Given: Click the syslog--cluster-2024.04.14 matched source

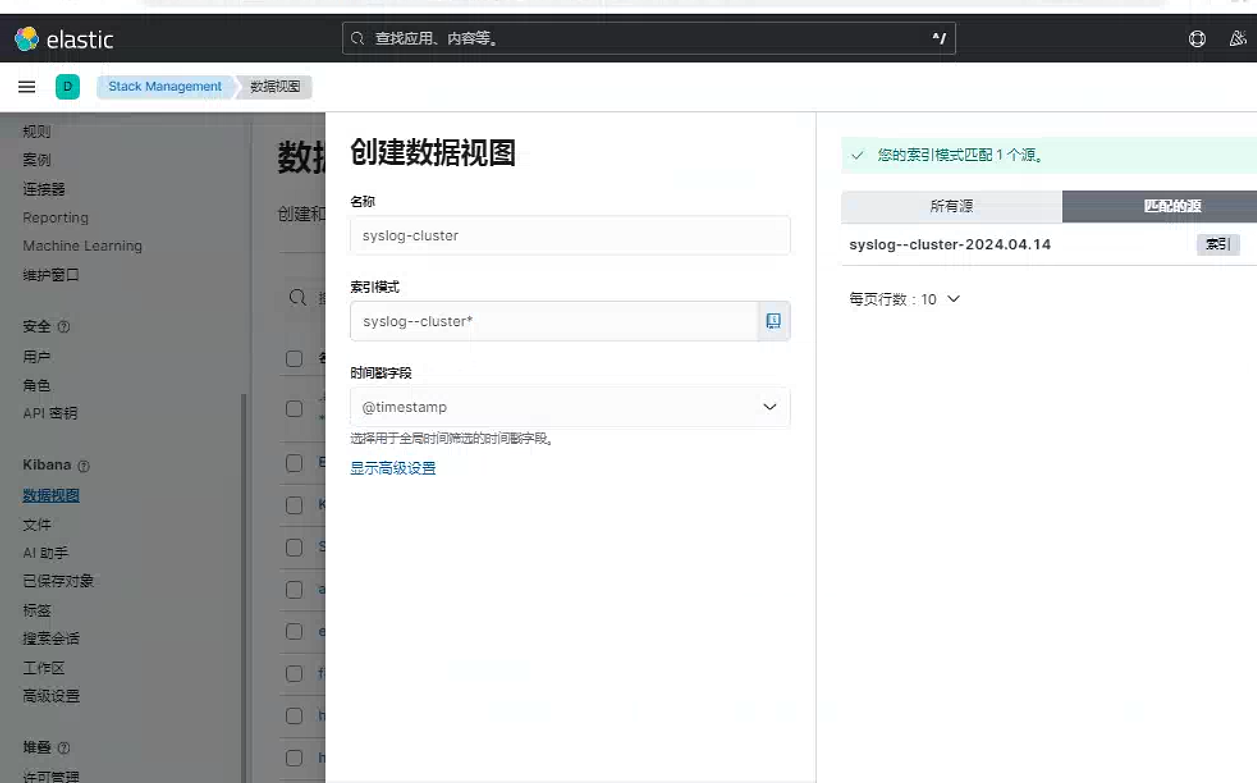Looking at the screenshot, I should [x=950, y=244].
